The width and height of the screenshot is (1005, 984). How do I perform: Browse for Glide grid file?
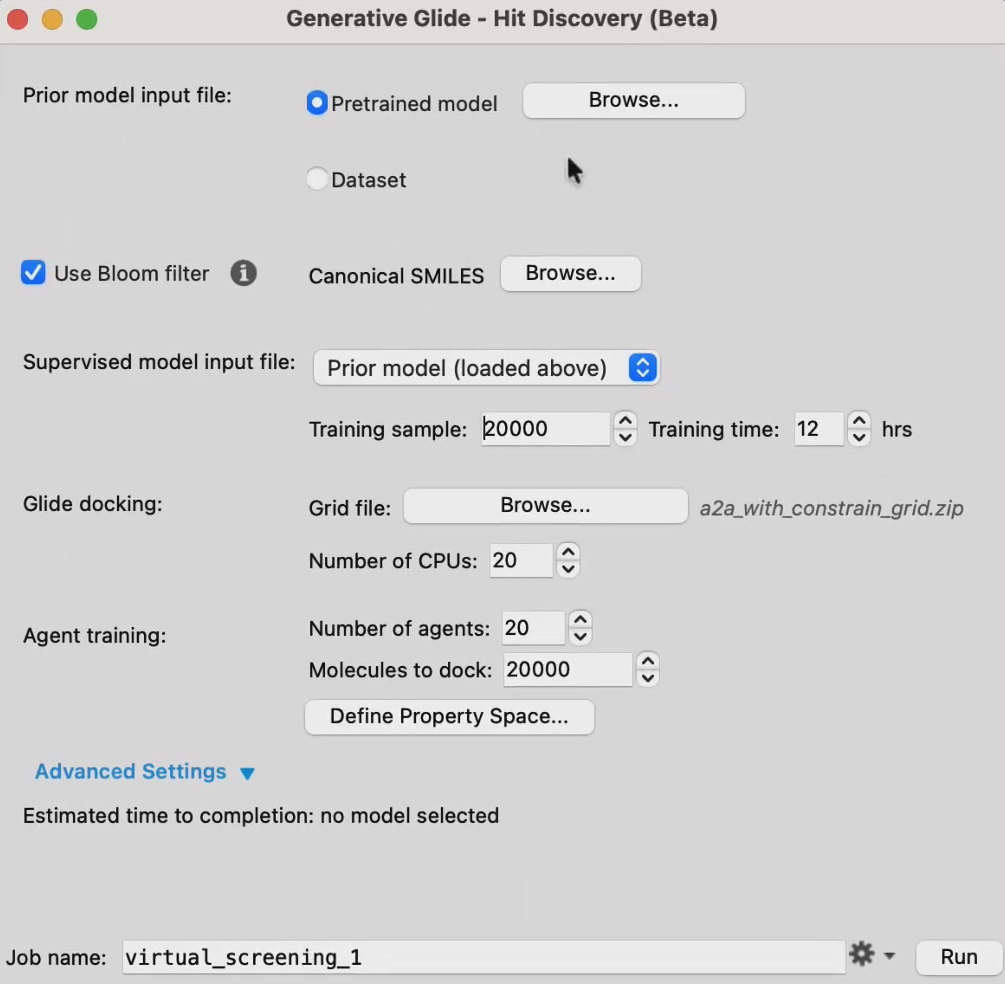[x=545, y=506]
